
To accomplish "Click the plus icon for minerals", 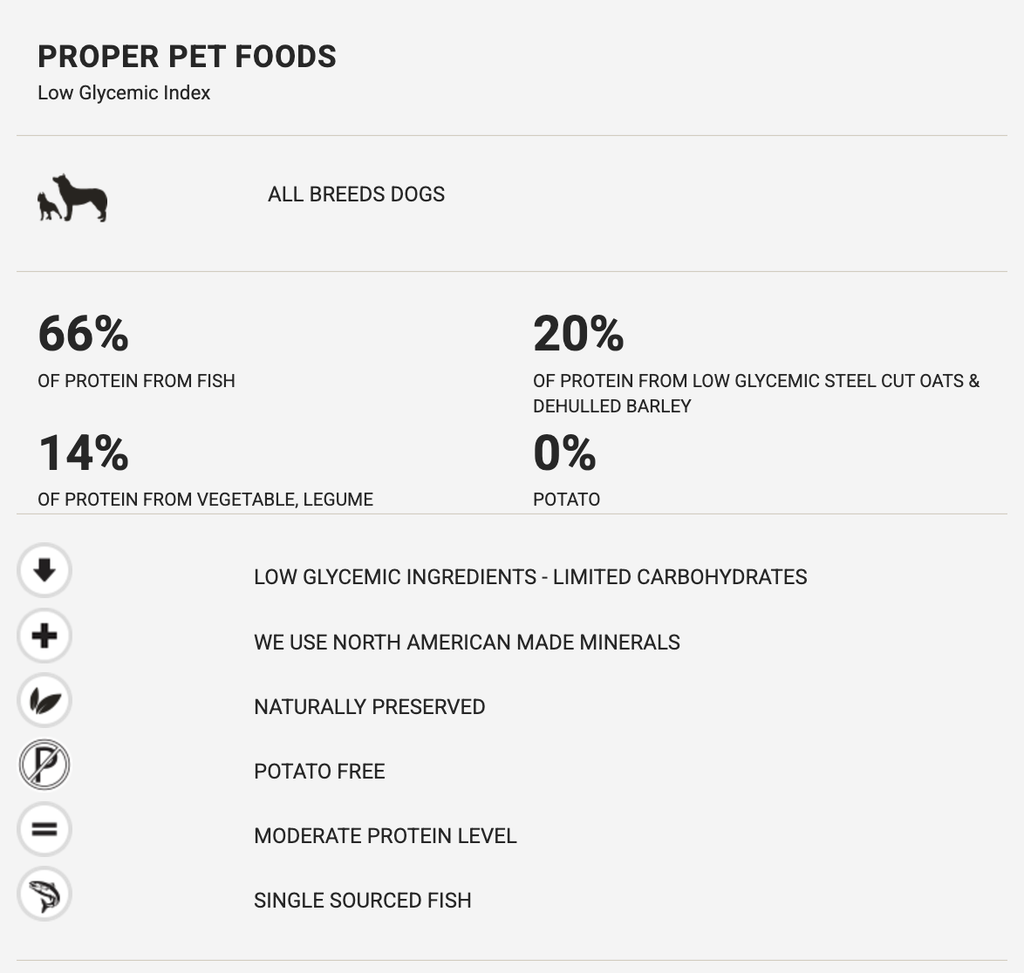I will (x=44, y=636).
